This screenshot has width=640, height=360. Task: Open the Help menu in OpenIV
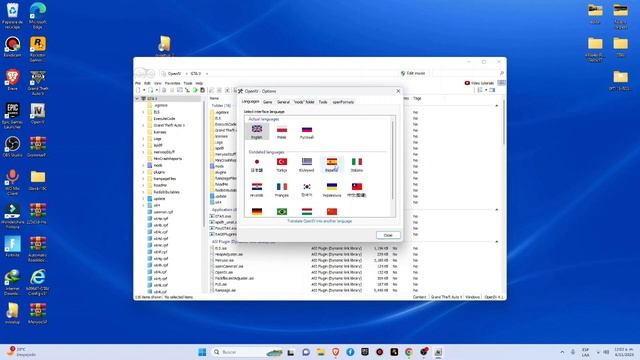click(199, 83)
